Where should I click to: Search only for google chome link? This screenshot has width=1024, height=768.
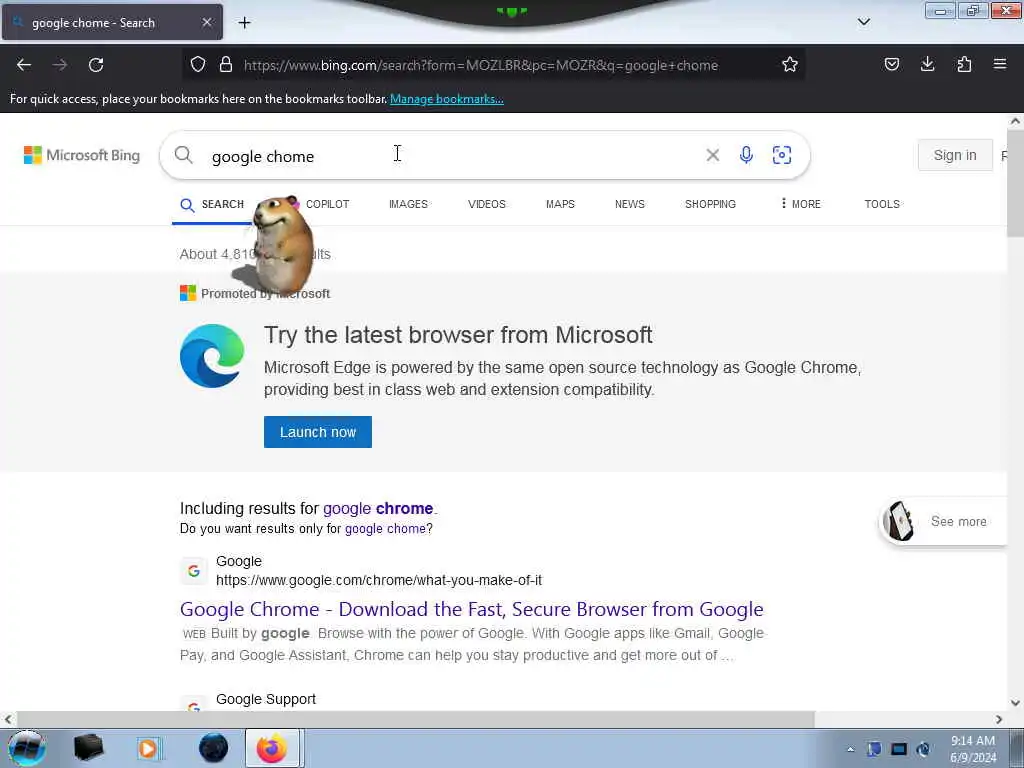pos(385,528)
